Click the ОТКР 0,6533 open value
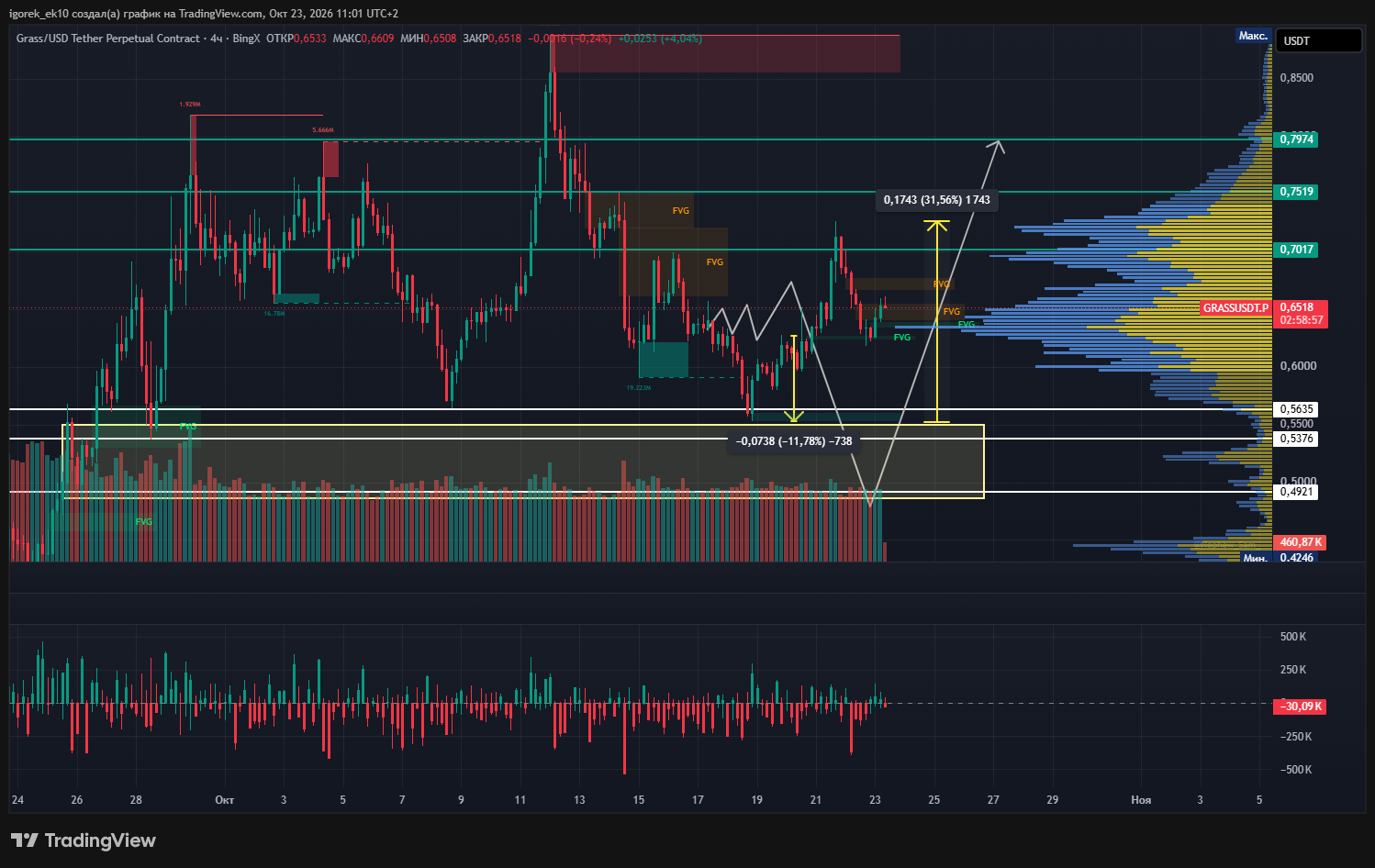Viewport: 1375px width, 868px height. tap(296, 39)
